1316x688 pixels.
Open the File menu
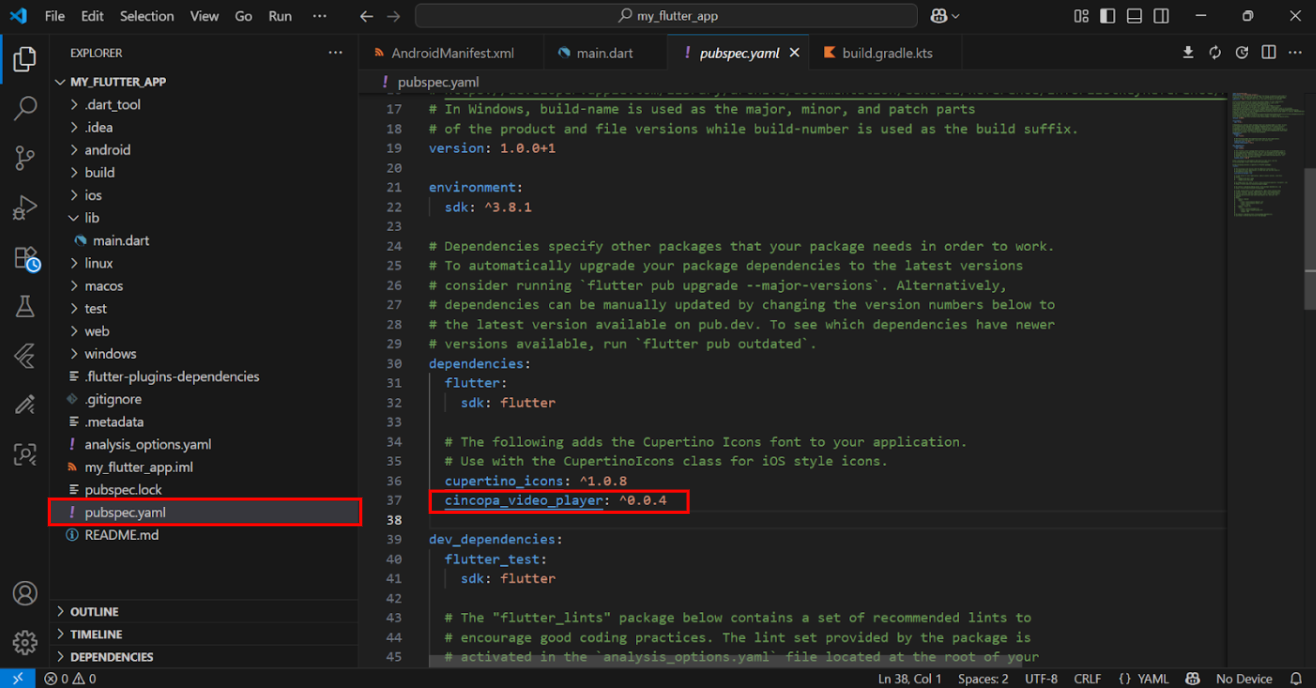pyautogui.click(x=55, y=16)
